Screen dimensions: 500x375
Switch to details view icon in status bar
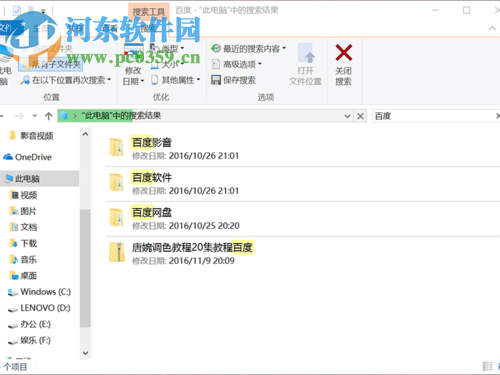pyautogui.click(x=487, y=366)
